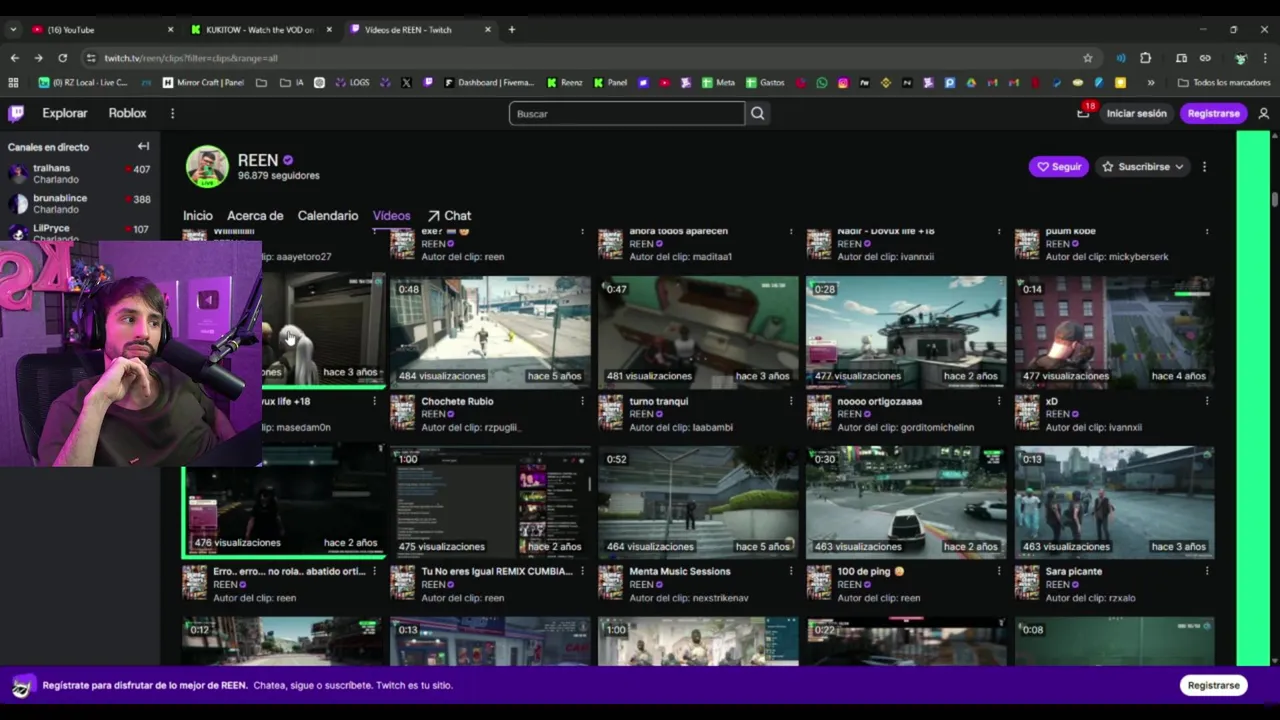Viewport: 1280px width, 720px height.
Task: Open options for the Chochete Rubio clip
Action: [582, 401]
